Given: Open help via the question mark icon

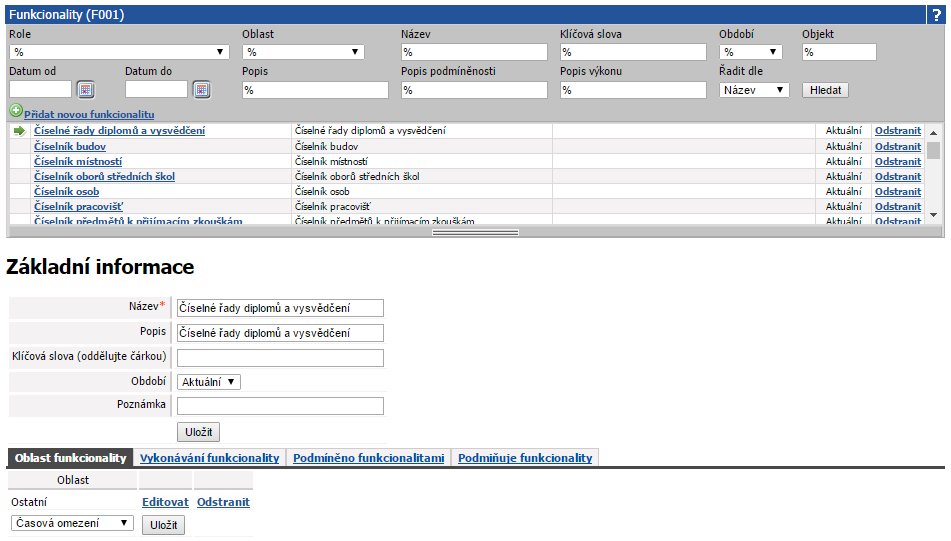Looking at the screenshot, I should (936, 15).
